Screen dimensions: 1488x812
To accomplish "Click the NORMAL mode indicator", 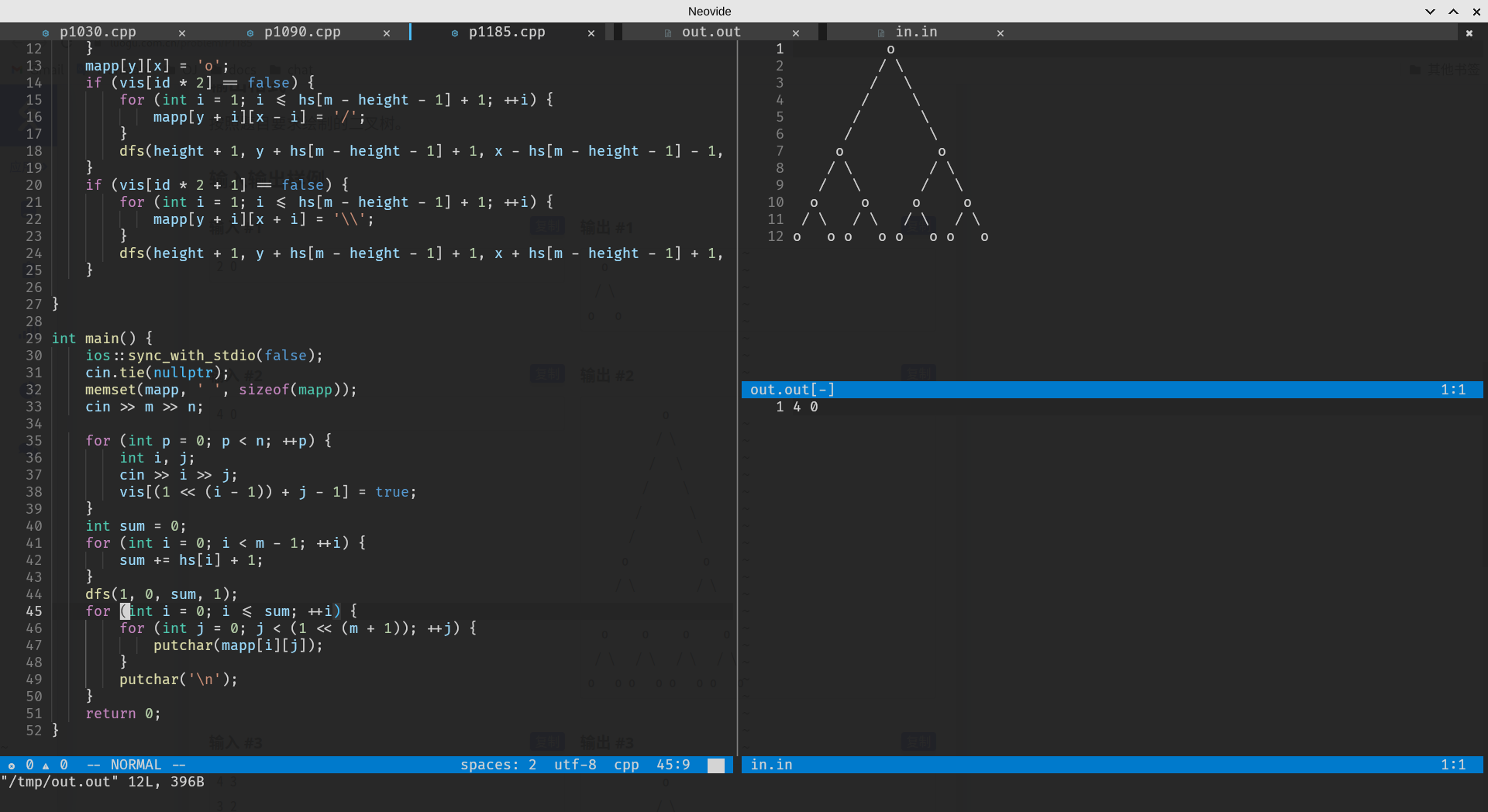I will click(x=136, y=765).
